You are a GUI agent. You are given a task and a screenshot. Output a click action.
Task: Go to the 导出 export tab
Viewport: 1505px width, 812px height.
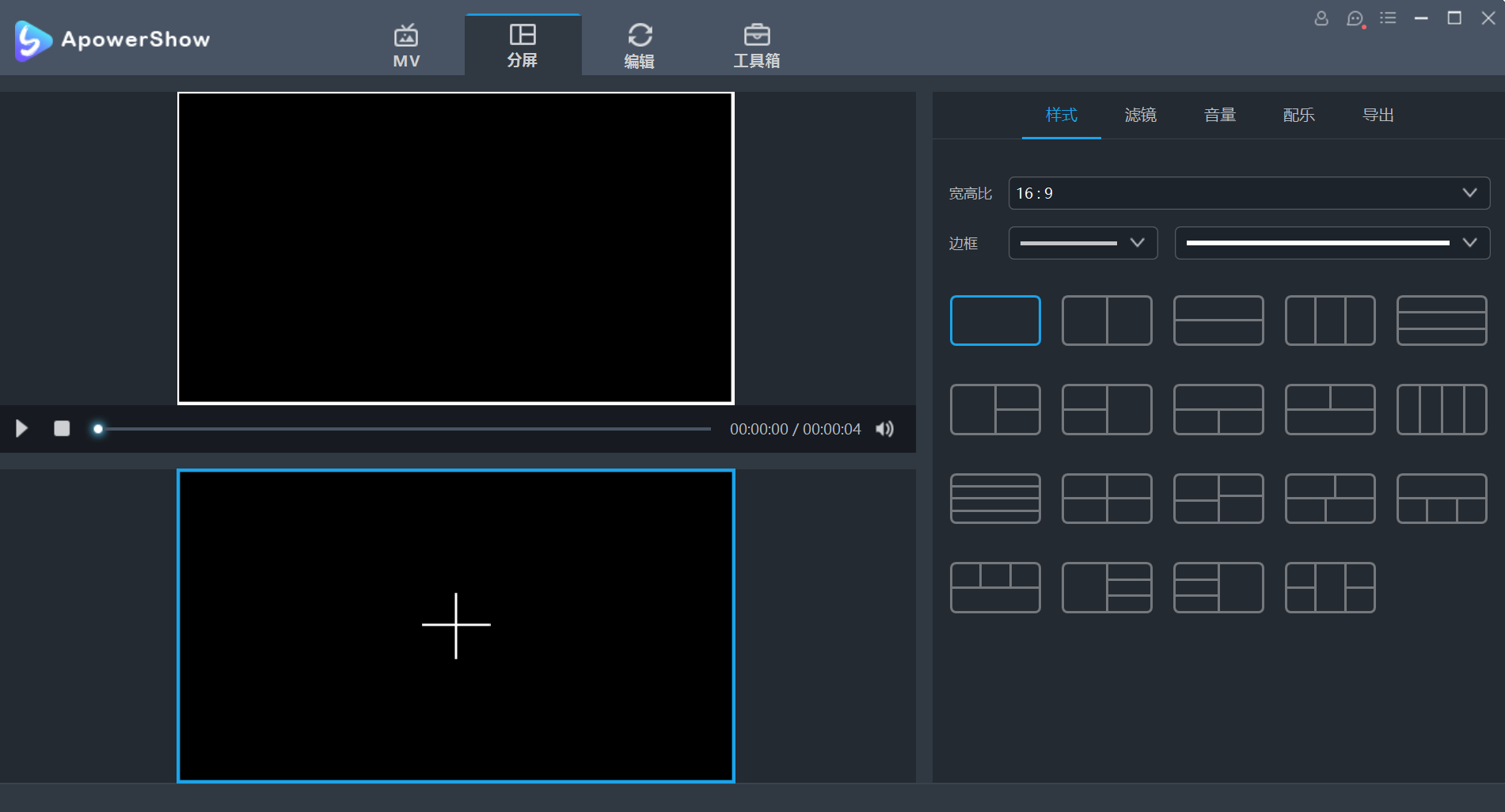[1378, 116]
